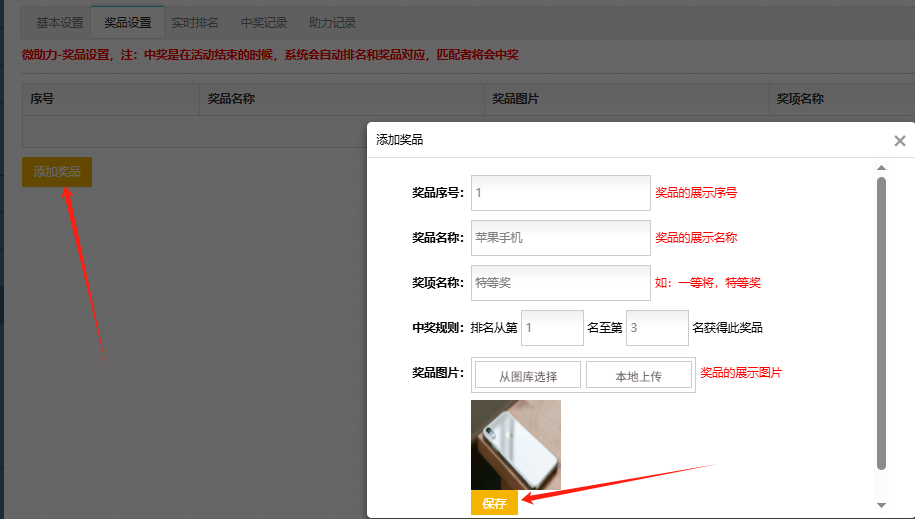Click the uploaded phone prize thumbnail
Image resolution: width=915 pixels, height=519 pixels.
pos(516,445)
